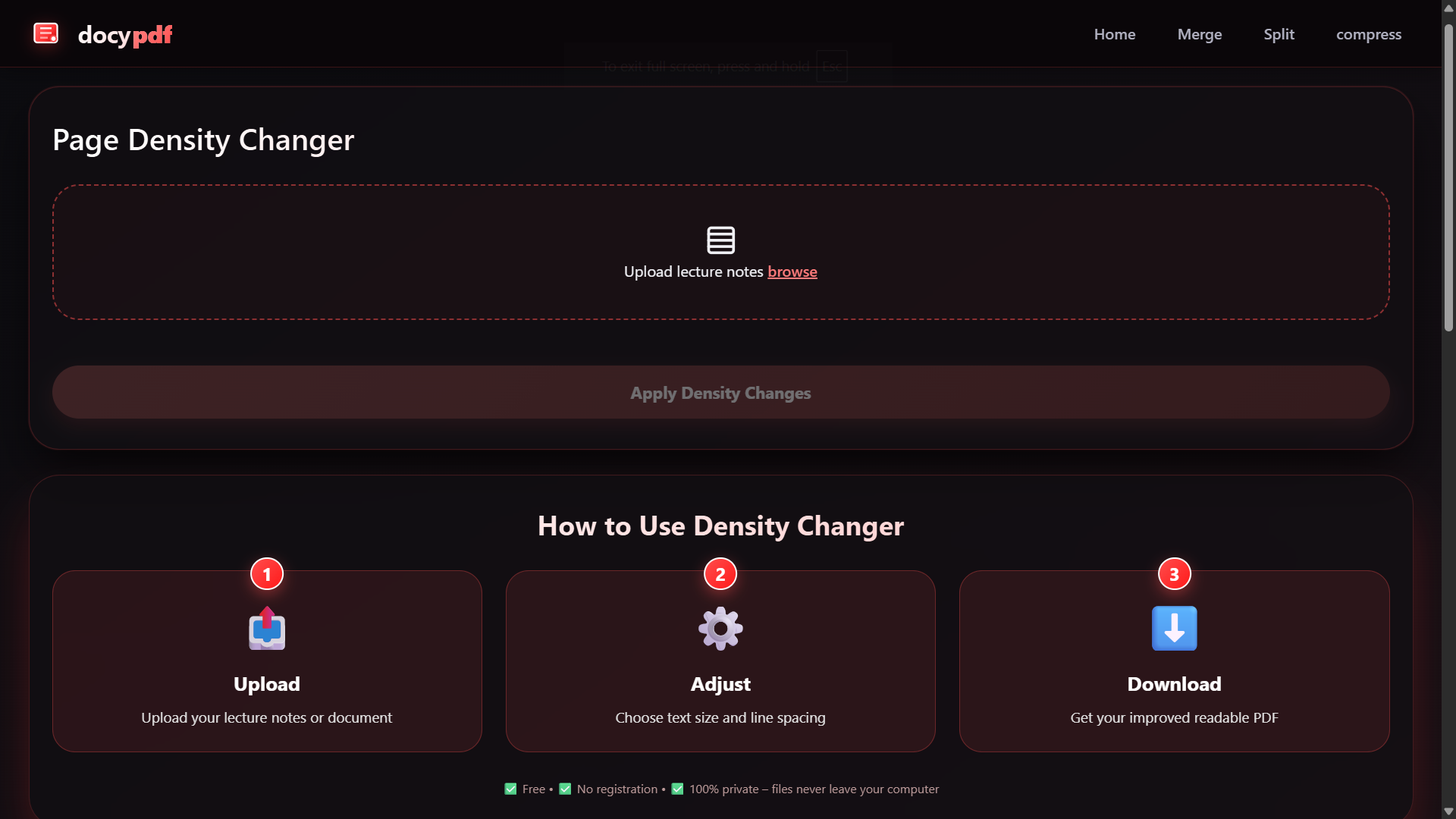Click the docypdf logo icon
1456x819 pixels.
[45, 33]
